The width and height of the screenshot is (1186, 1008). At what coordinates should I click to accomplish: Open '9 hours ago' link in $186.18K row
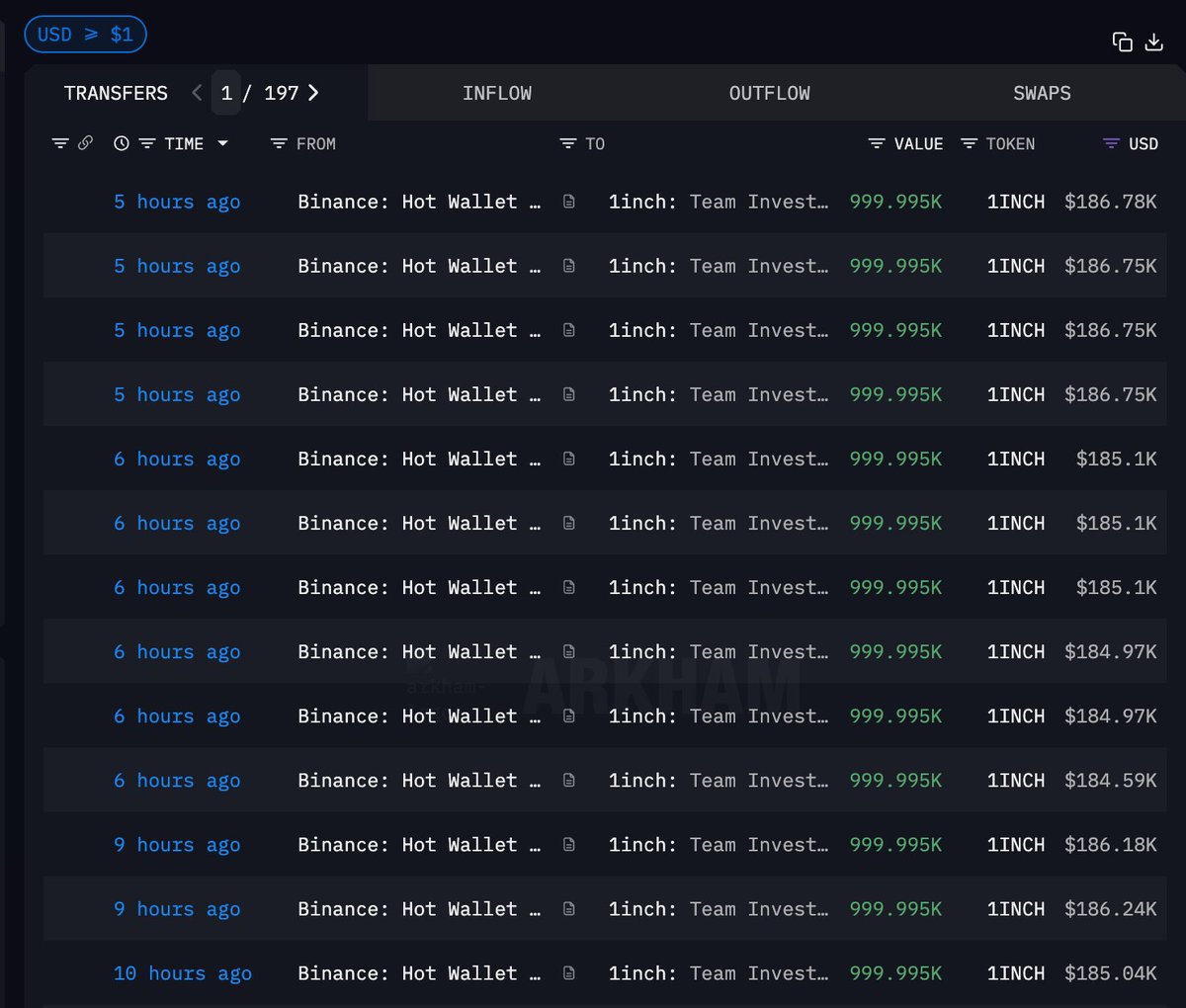[177, 845]
